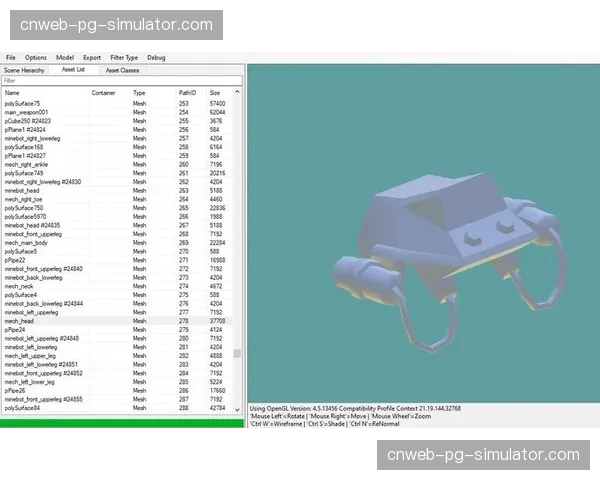Select the main_weapon001 mesh asset
Viewport: 600px width, 480px height.
pos(26,112)
